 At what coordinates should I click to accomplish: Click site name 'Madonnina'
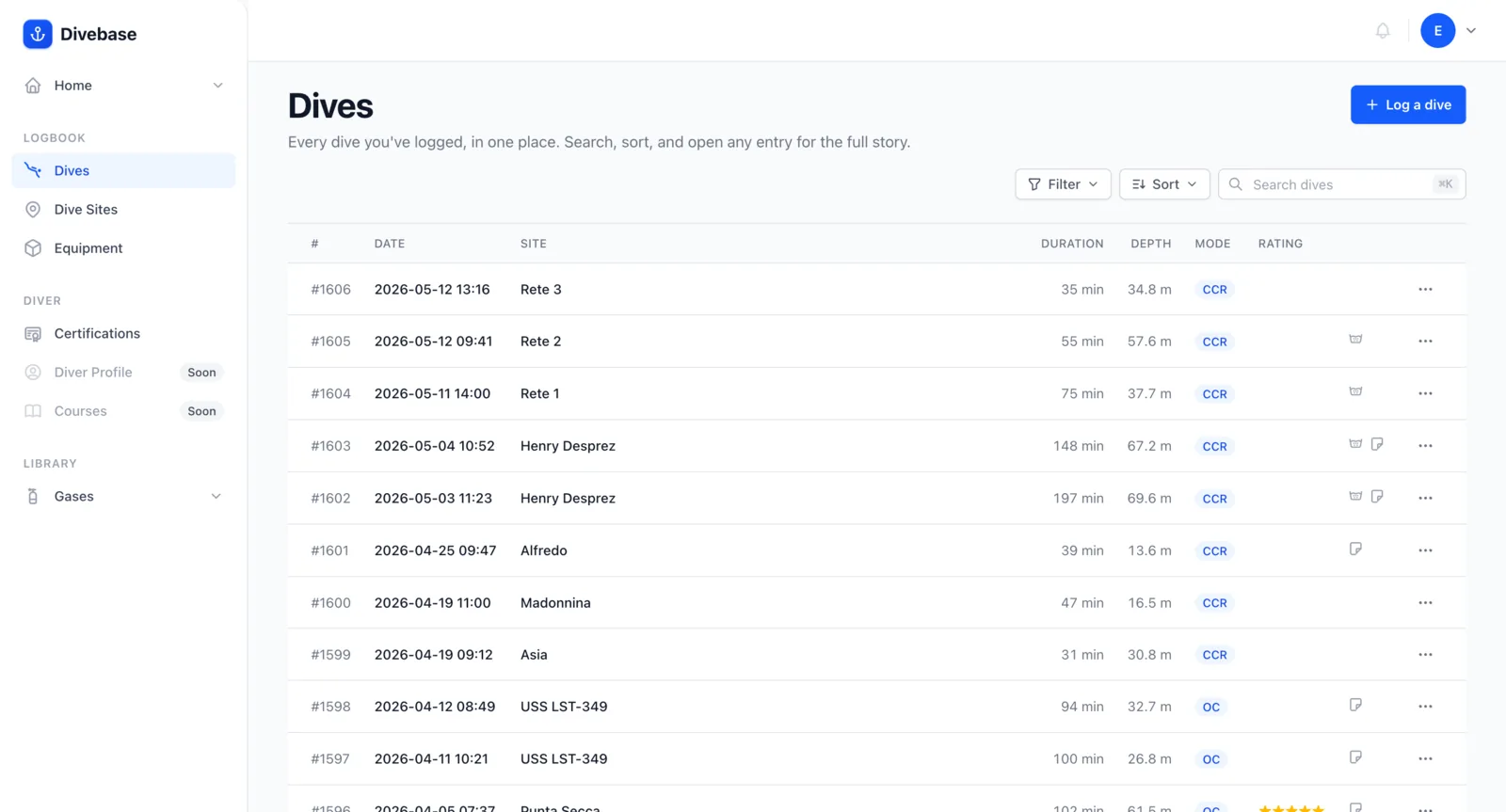(555, 603)
